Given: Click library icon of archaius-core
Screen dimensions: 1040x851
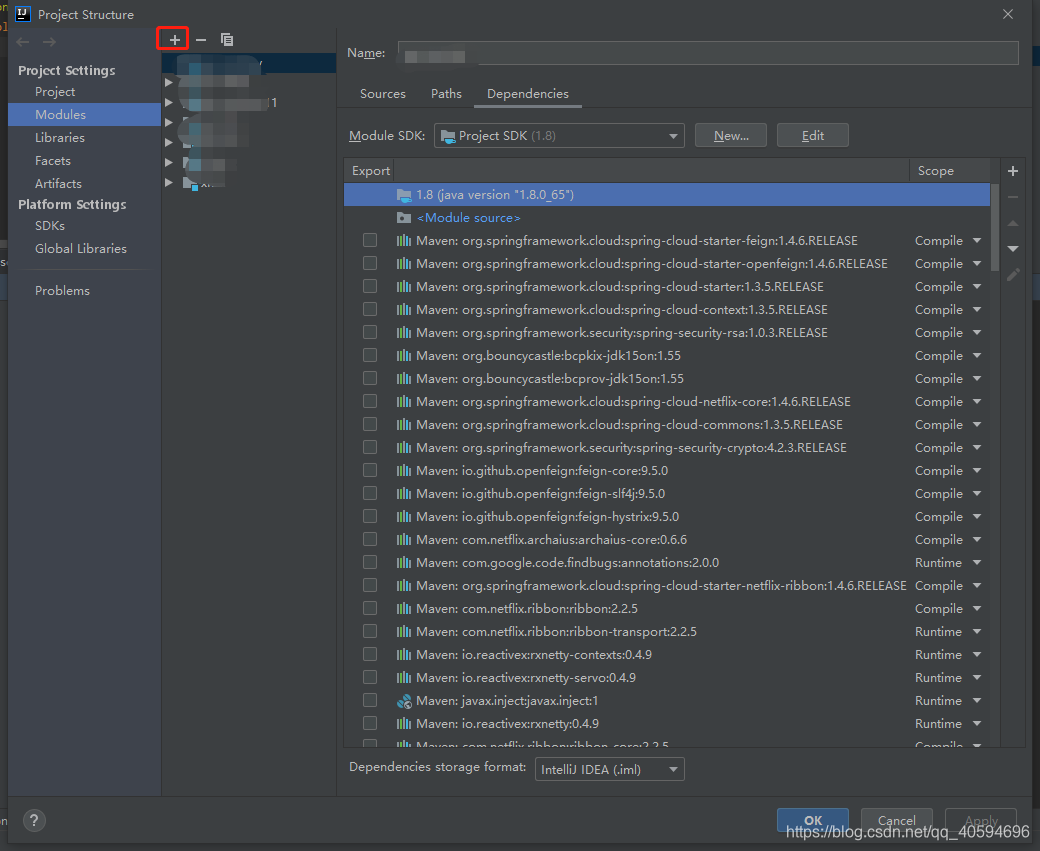Looking at the screenshot, I should coord(404,540).
